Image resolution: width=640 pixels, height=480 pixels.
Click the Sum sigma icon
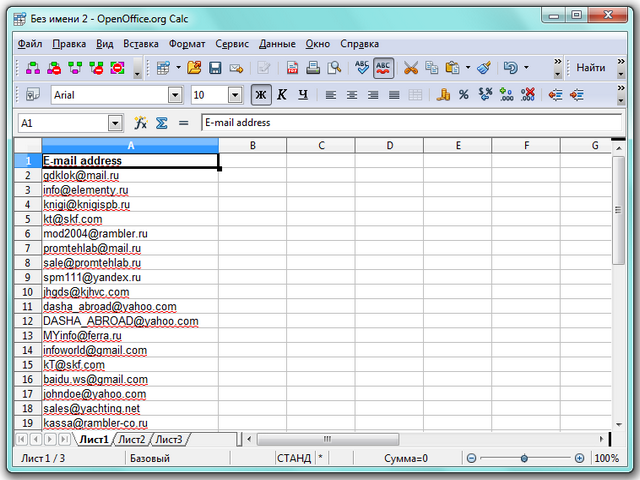point(162,122)
